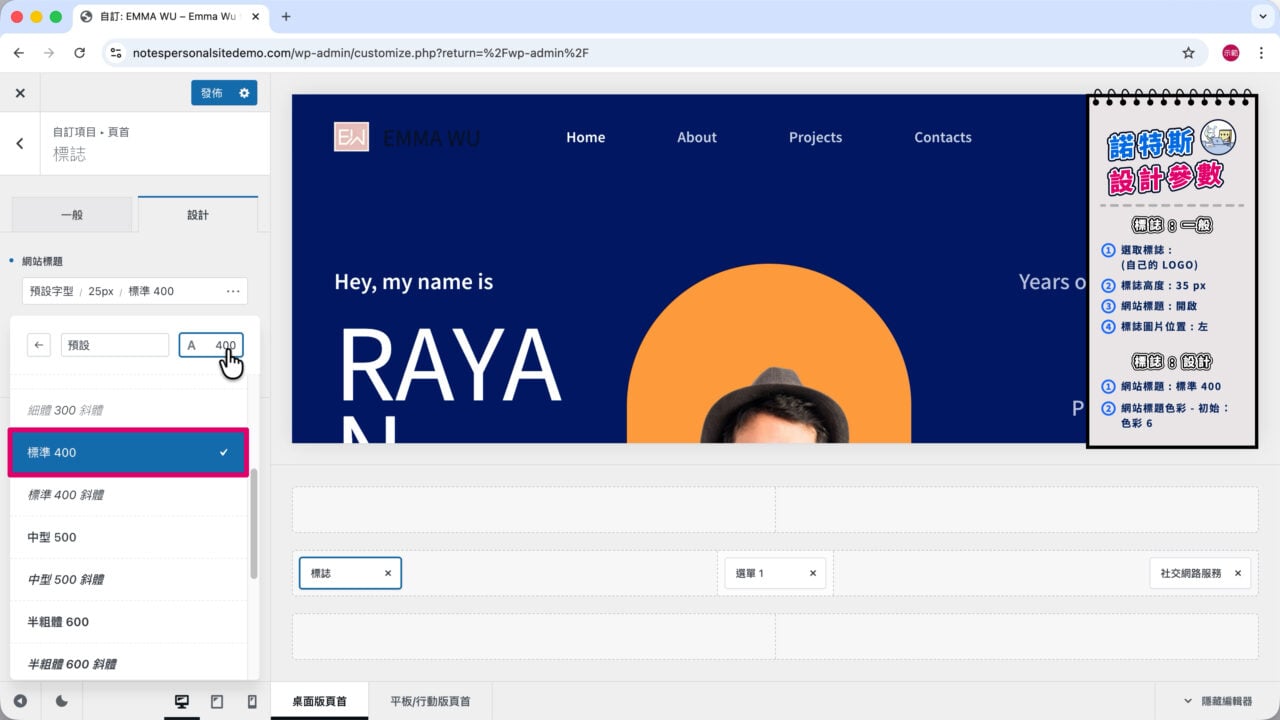Image resolution: width=1280 pixels, height=720 pixels.
Task: Select 中型 500 font weight option
Action: click(128, 537)
